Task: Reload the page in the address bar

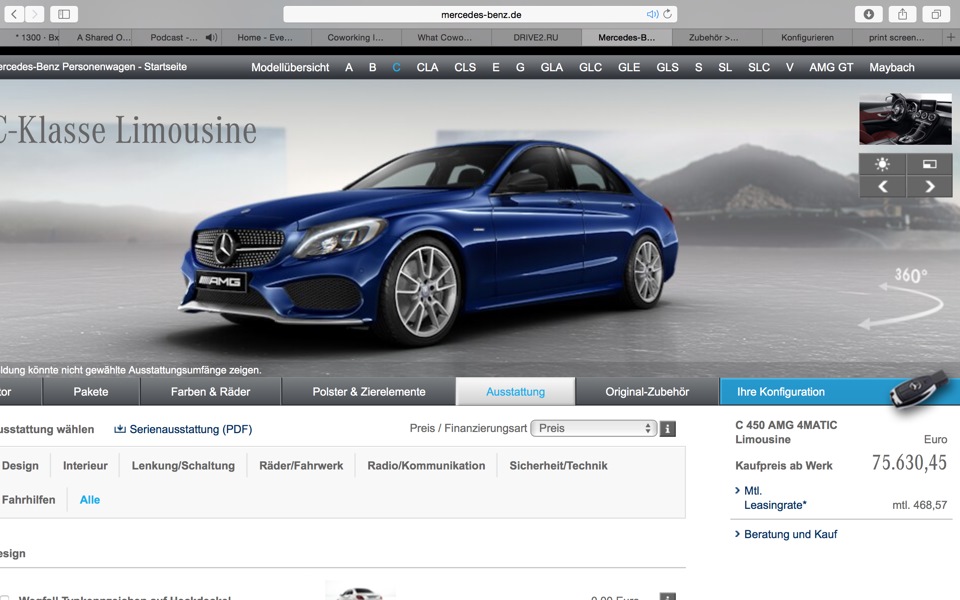Action: click(668, 13)
